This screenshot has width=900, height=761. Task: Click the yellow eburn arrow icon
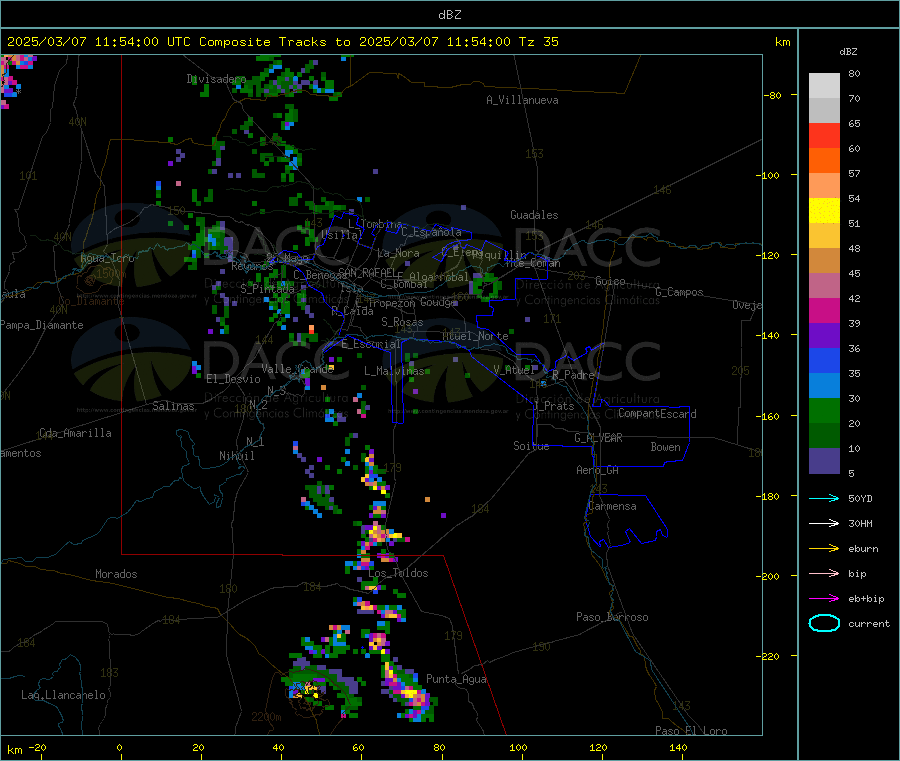pyautogui.click(x=824, y=548)
